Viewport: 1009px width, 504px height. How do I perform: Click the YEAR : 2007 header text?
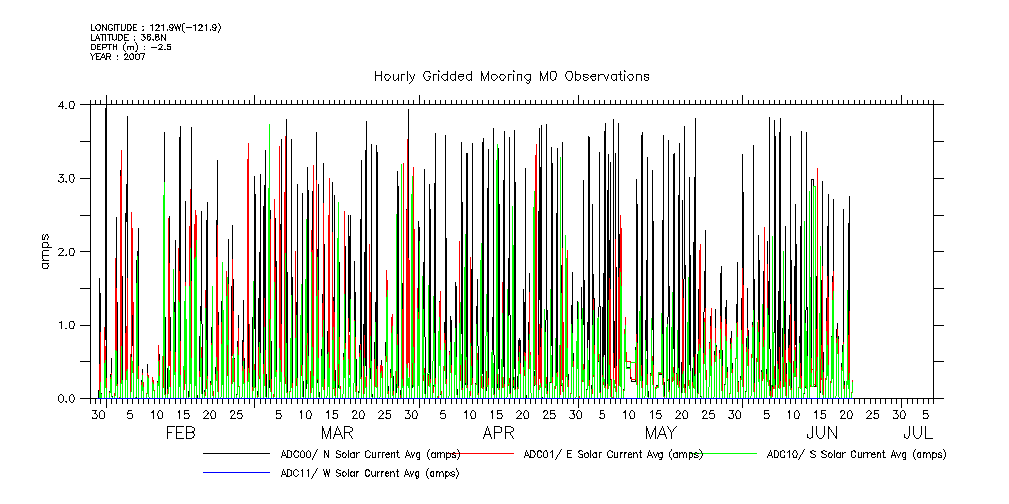118,57
